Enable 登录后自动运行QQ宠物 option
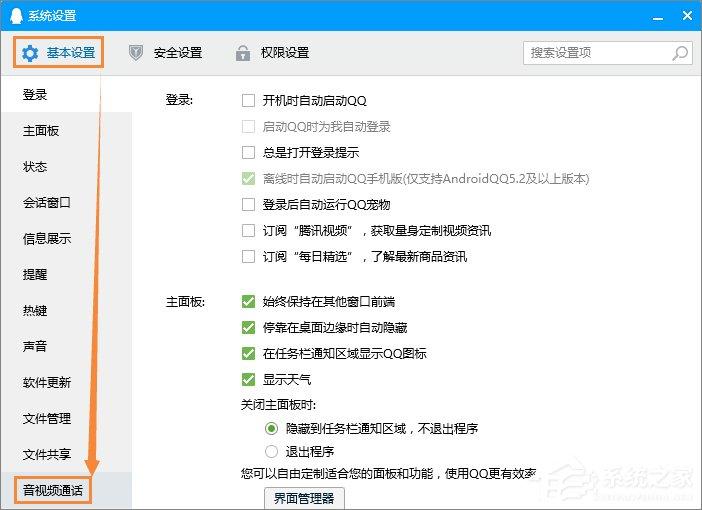 tap(248, 204)
